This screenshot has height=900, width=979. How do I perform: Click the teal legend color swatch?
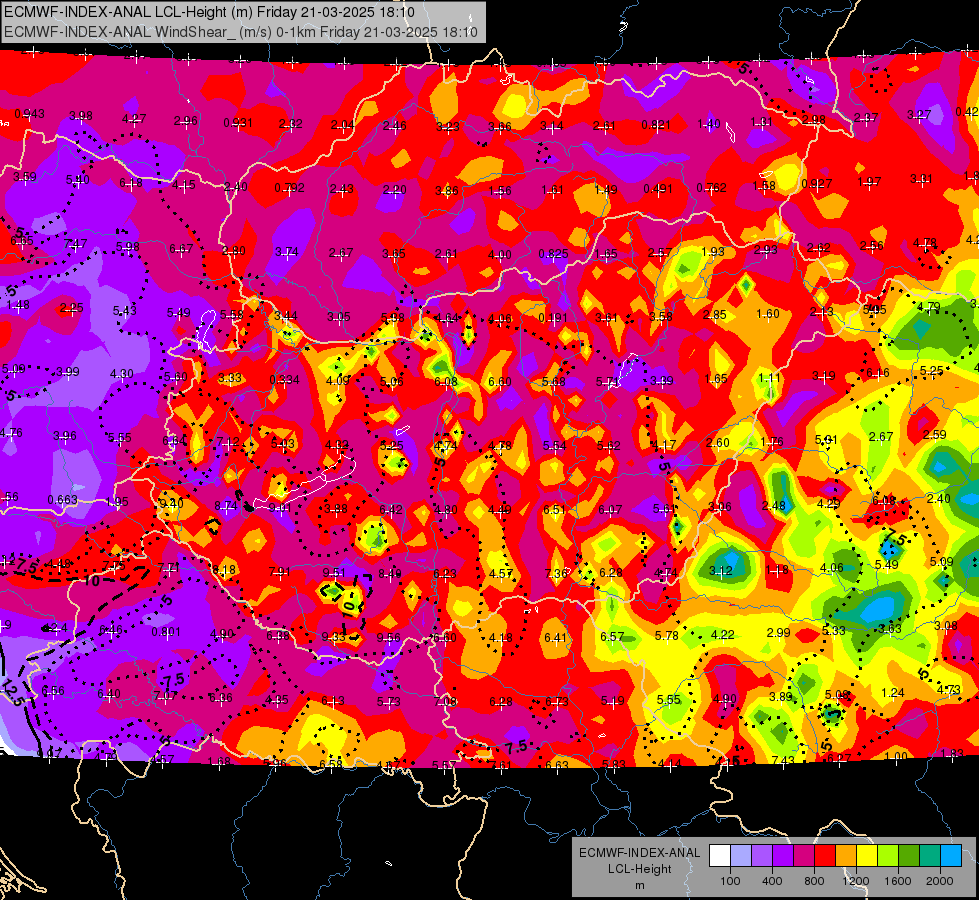click(x=930, y=856)
